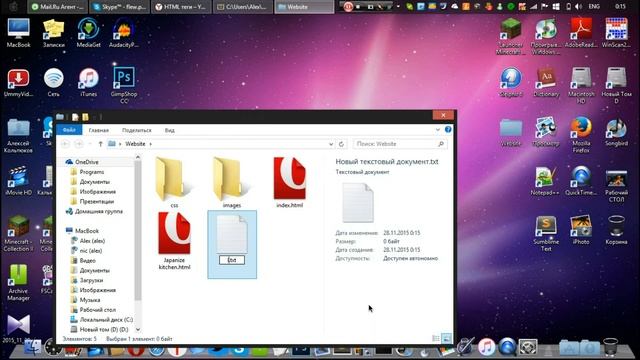
Task: Open the images folder in Explorer
Action: click(x=231, y=182)
